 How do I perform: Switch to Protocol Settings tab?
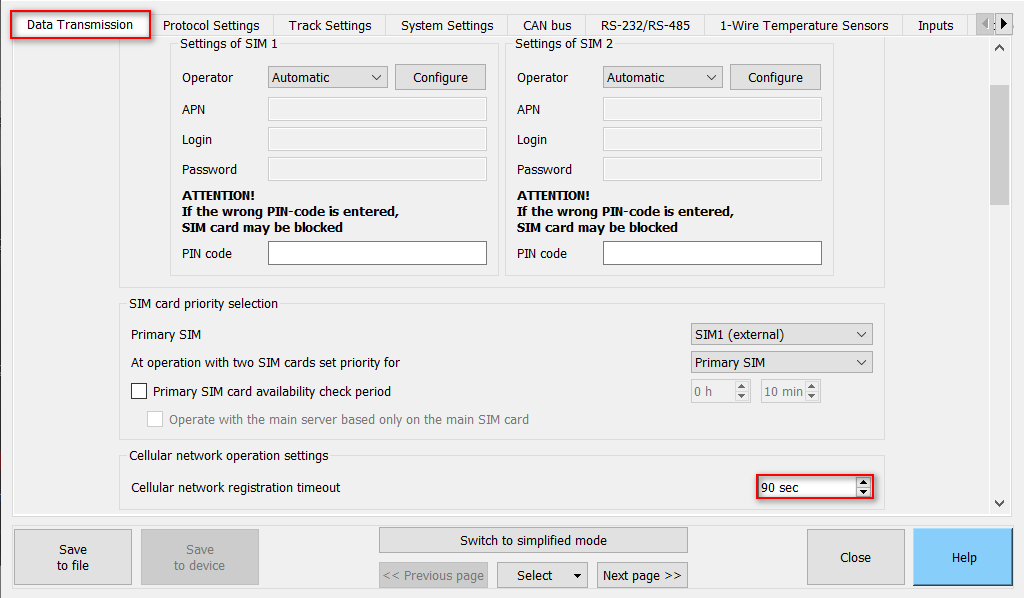(211, 26)
